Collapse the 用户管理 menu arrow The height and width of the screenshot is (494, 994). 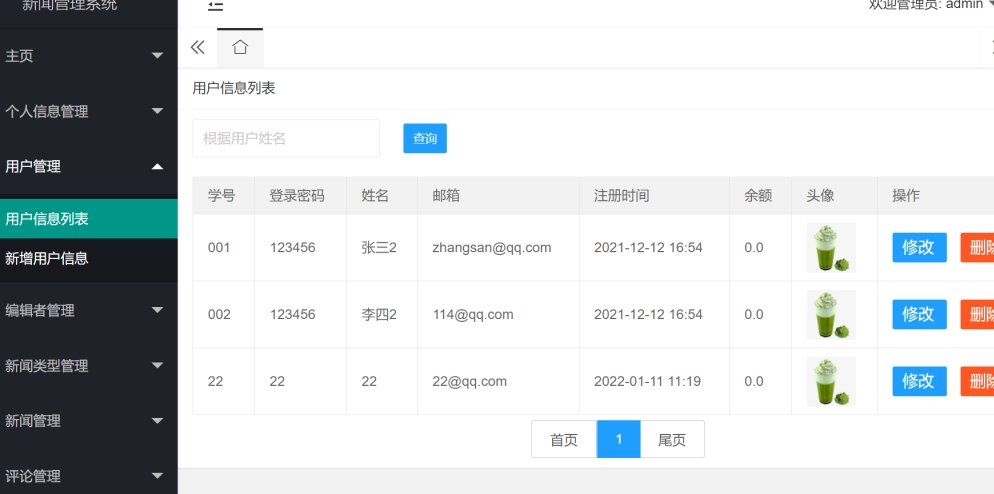(x=157, y=167)
